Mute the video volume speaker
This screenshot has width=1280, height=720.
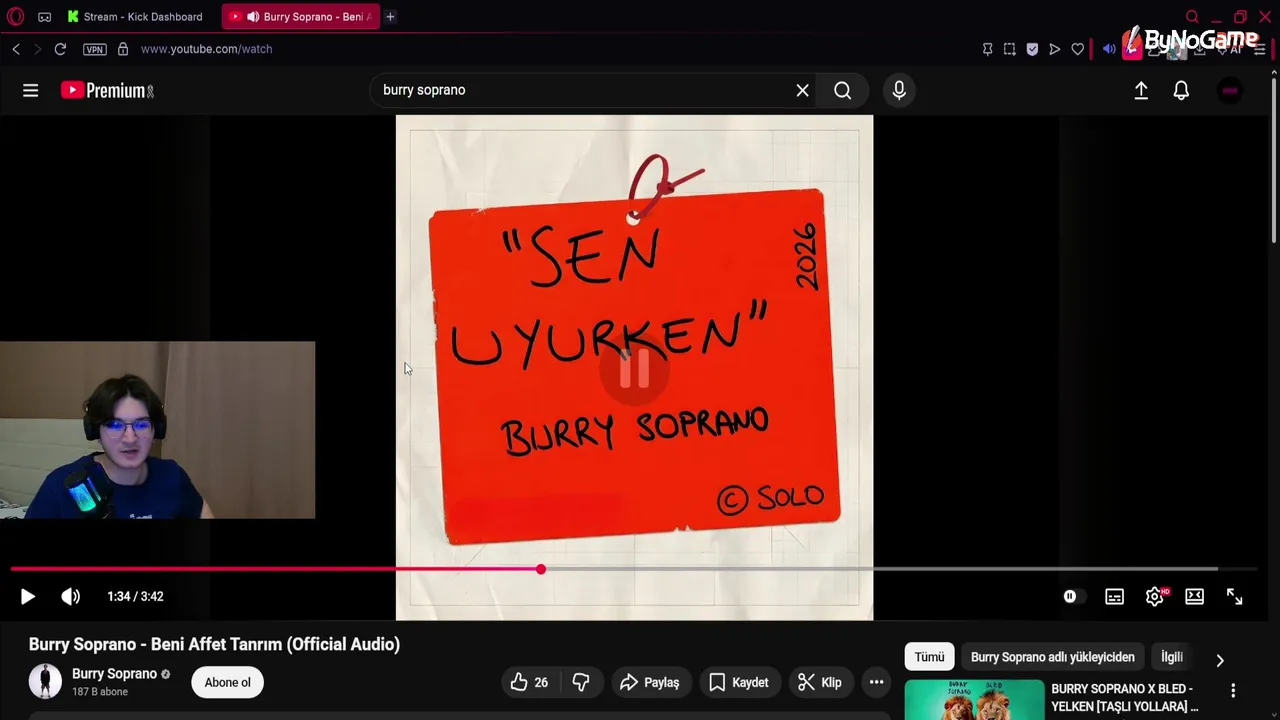pyautogui.click(x=70, y=597)
